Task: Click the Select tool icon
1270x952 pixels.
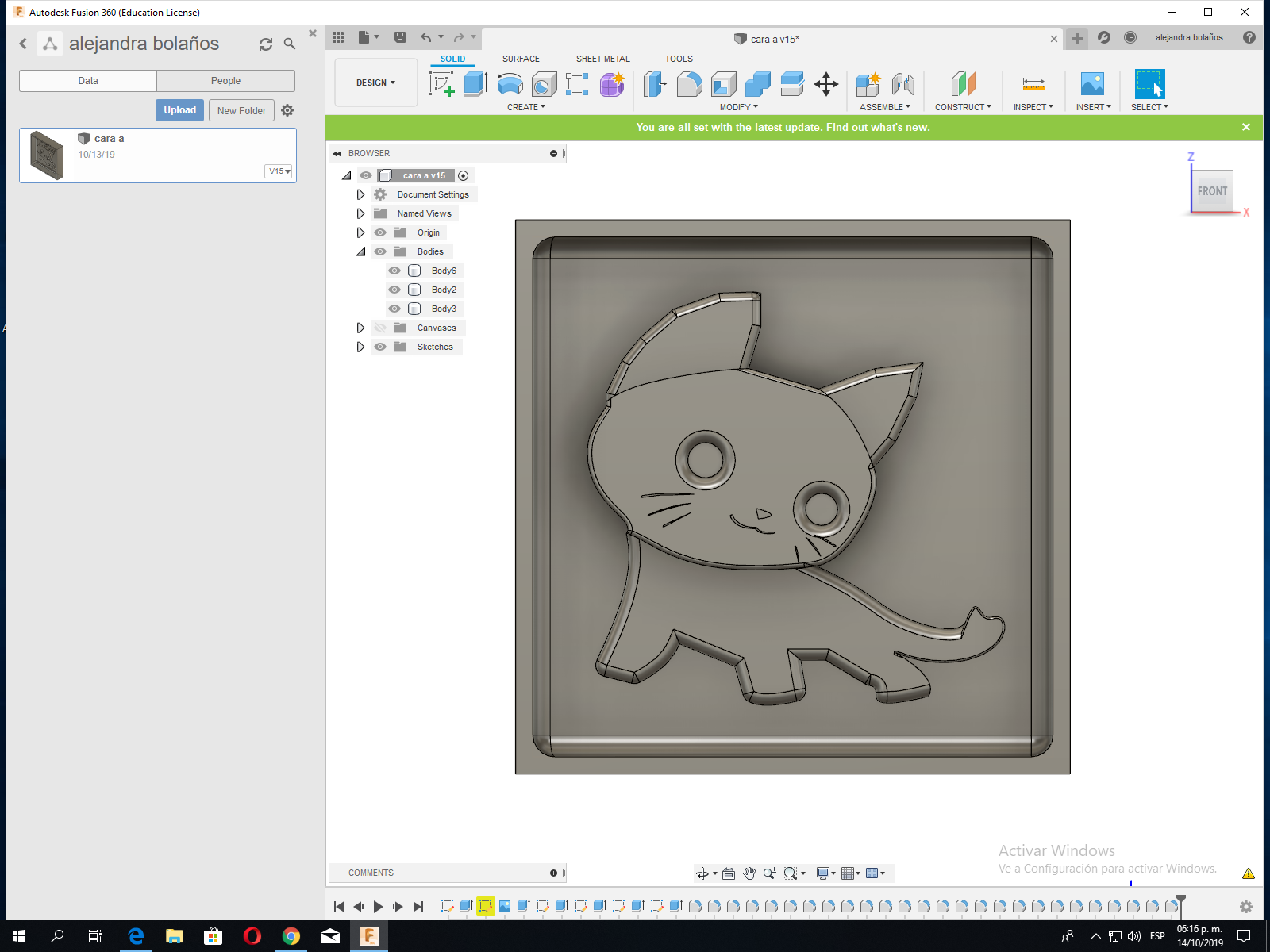Action: coord(1149,84)
